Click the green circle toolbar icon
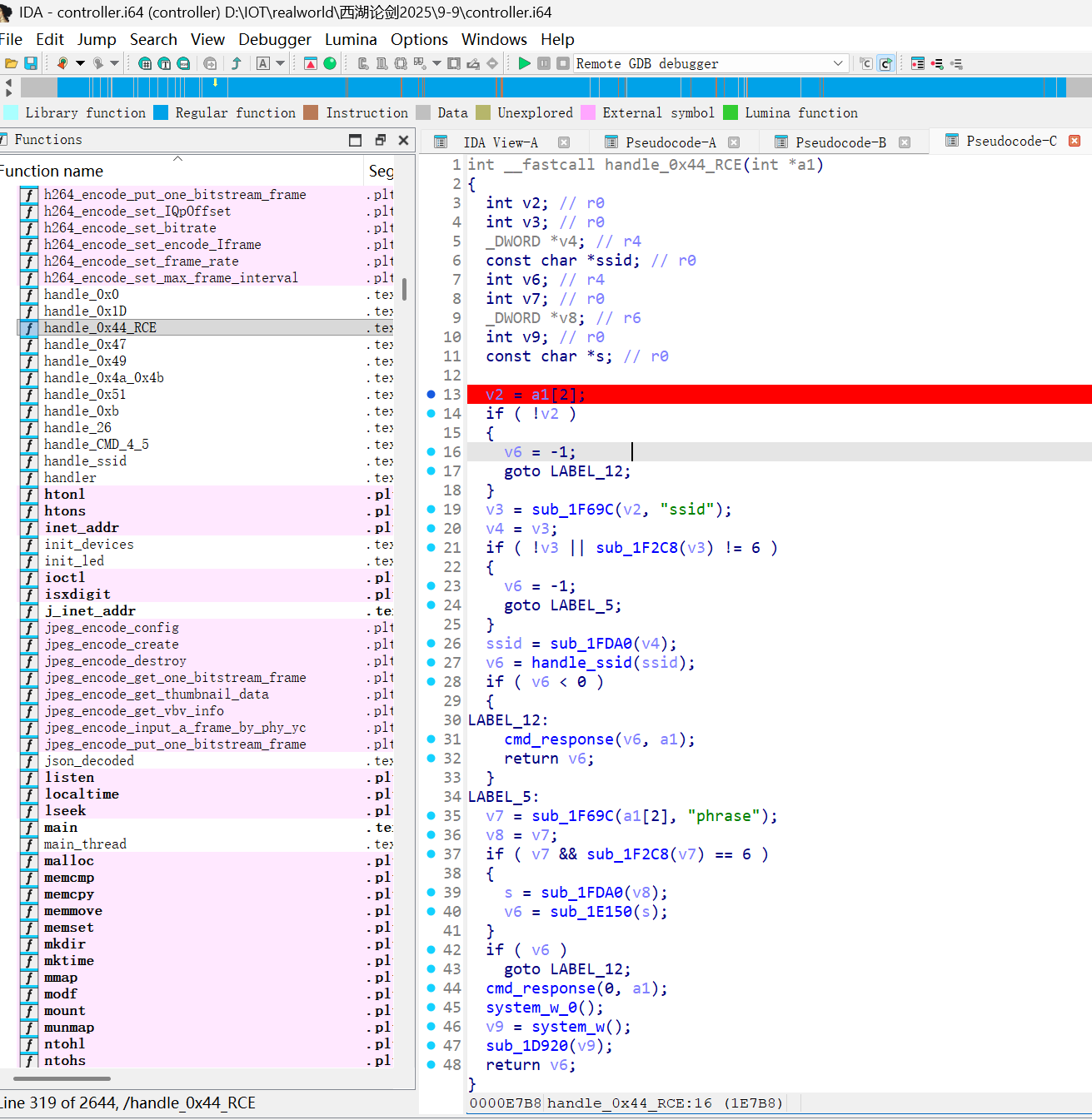1092x1120 pixels. [x=330, y=63]
